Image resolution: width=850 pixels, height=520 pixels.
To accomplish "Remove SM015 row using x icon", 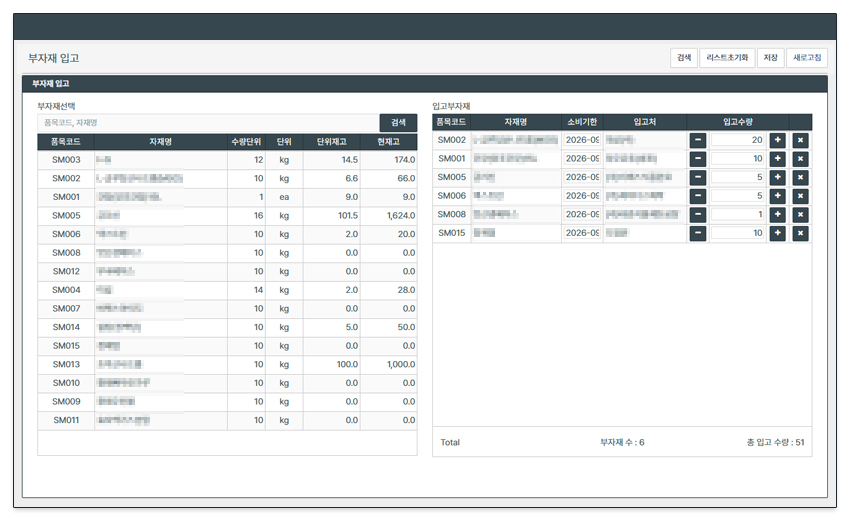I will coord(800,233).
